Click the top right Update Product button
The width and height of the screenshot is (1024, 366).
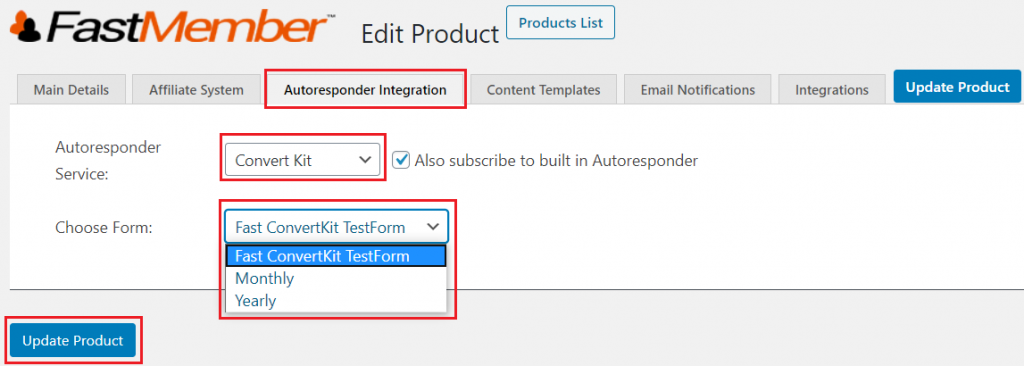[x=957, y=87]
